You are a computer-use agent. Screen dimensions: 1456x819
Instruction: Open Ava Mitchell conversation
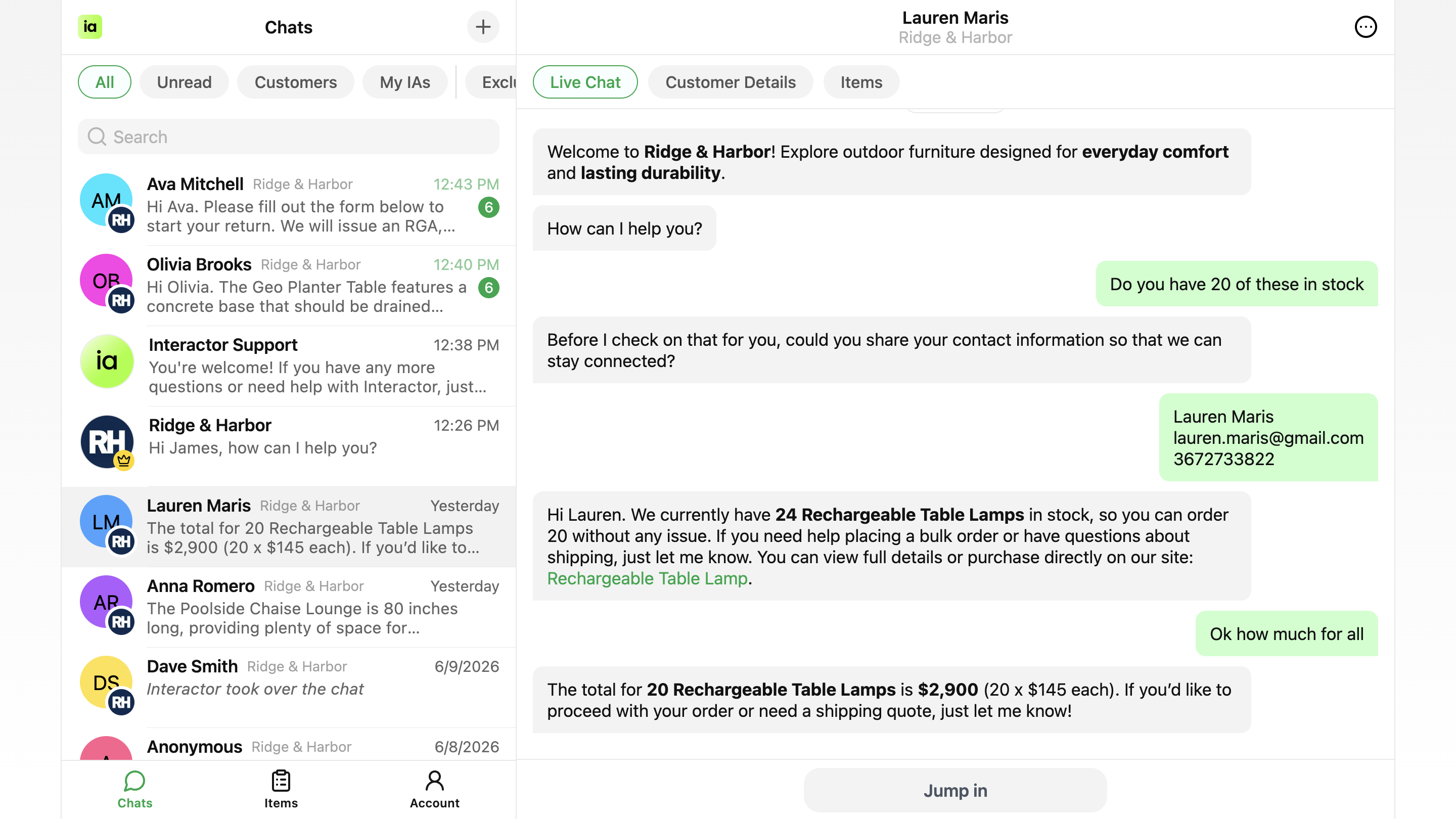[288, 205]
